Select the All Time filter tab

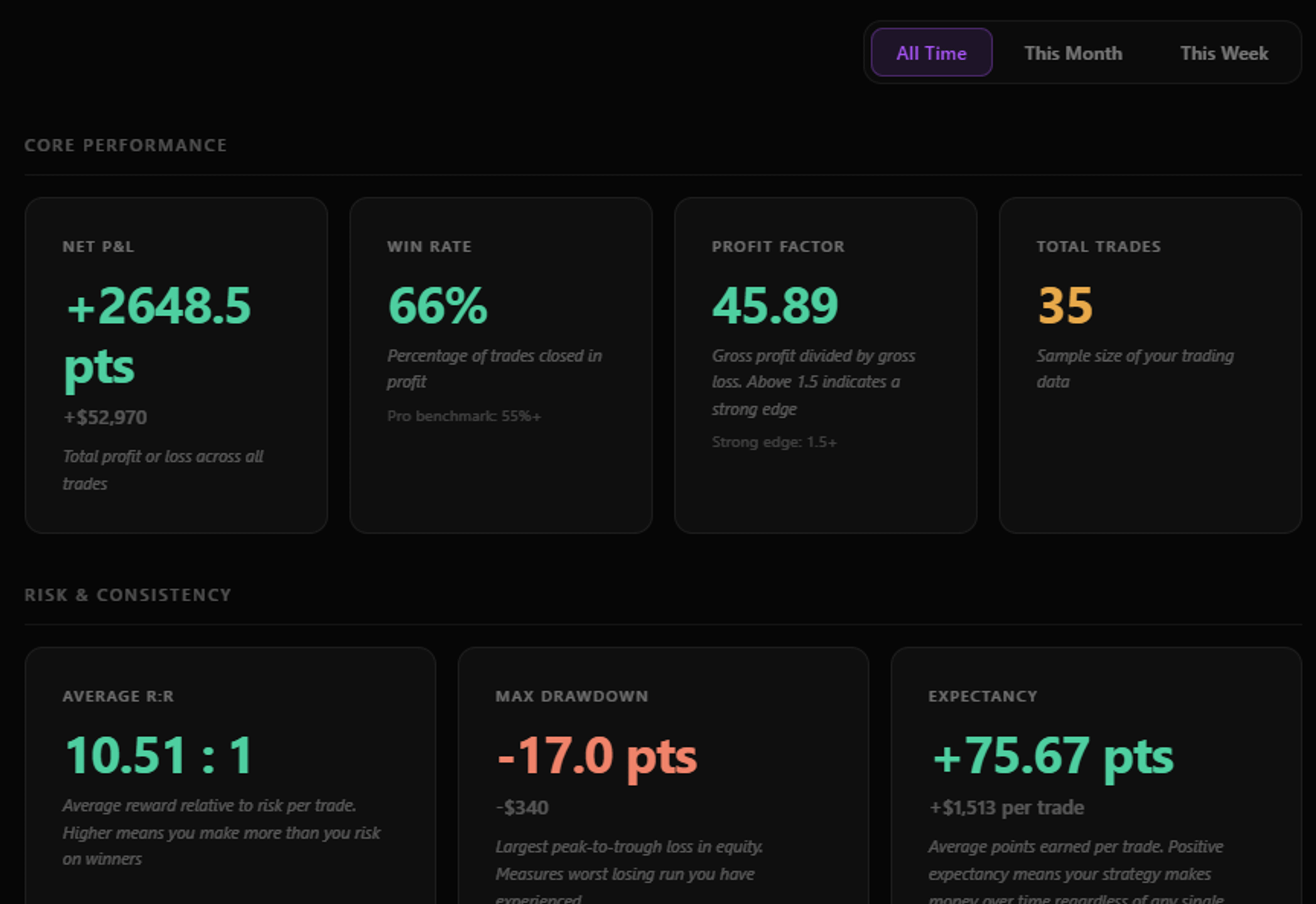[931, 53]
